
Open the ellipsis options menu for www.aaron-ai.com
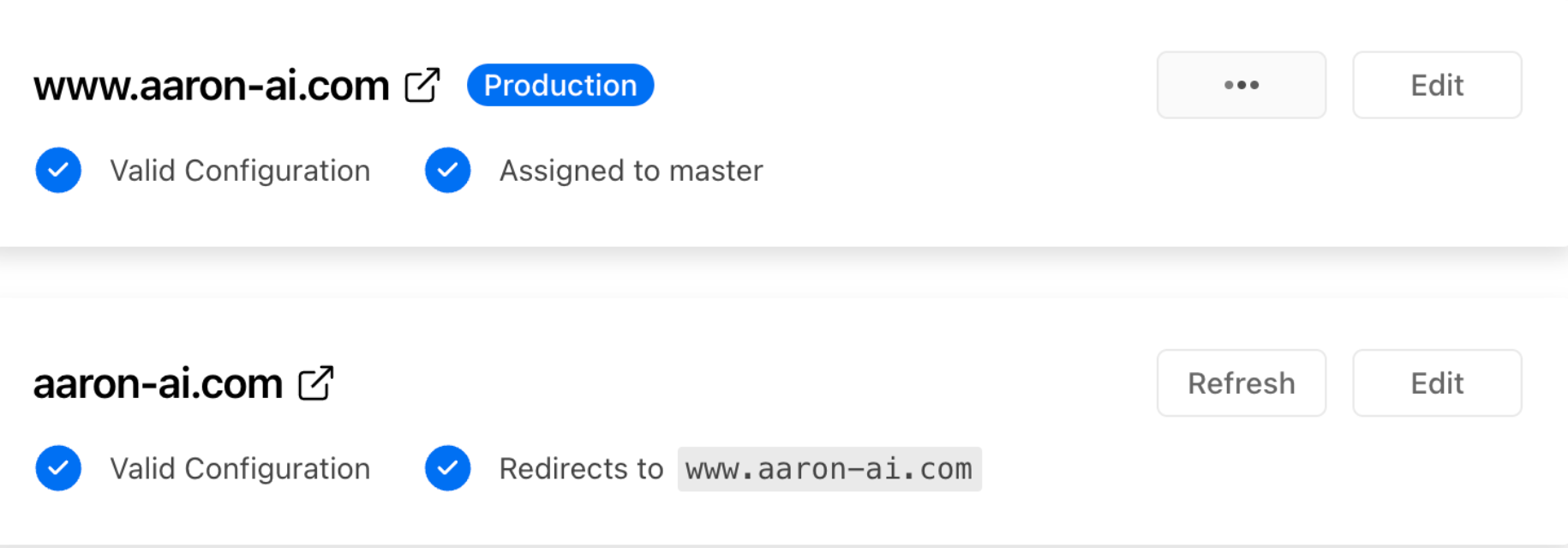(1242, 85)
